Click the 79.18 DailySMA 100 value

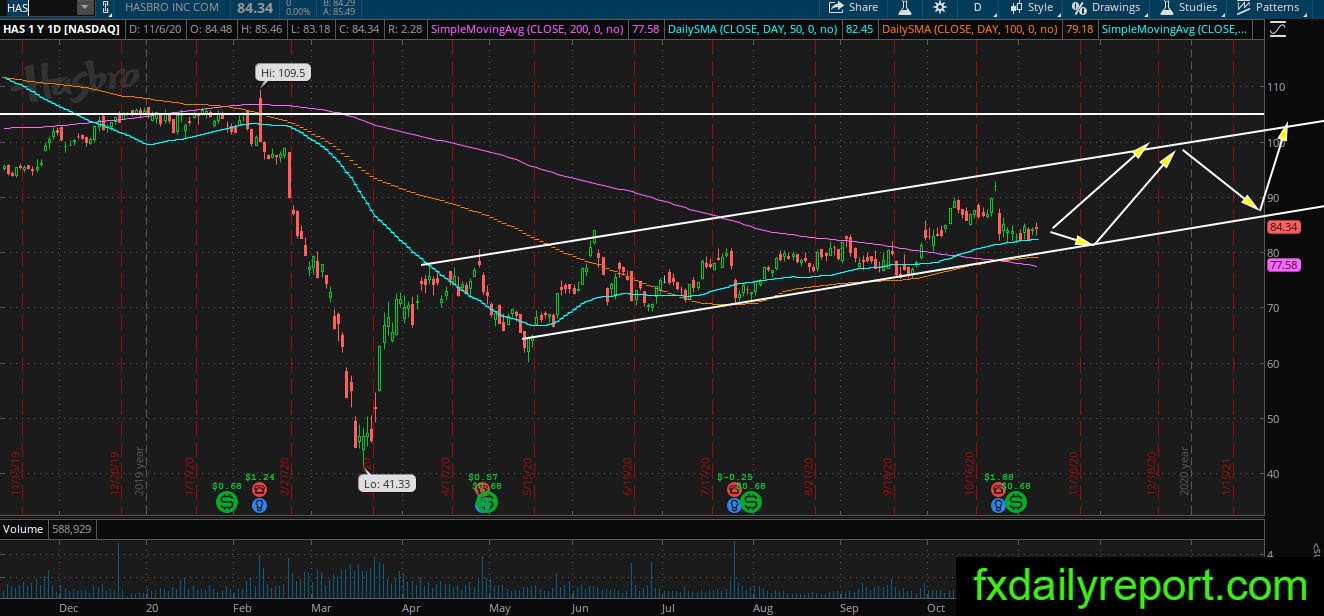[x=1079, y=30]
